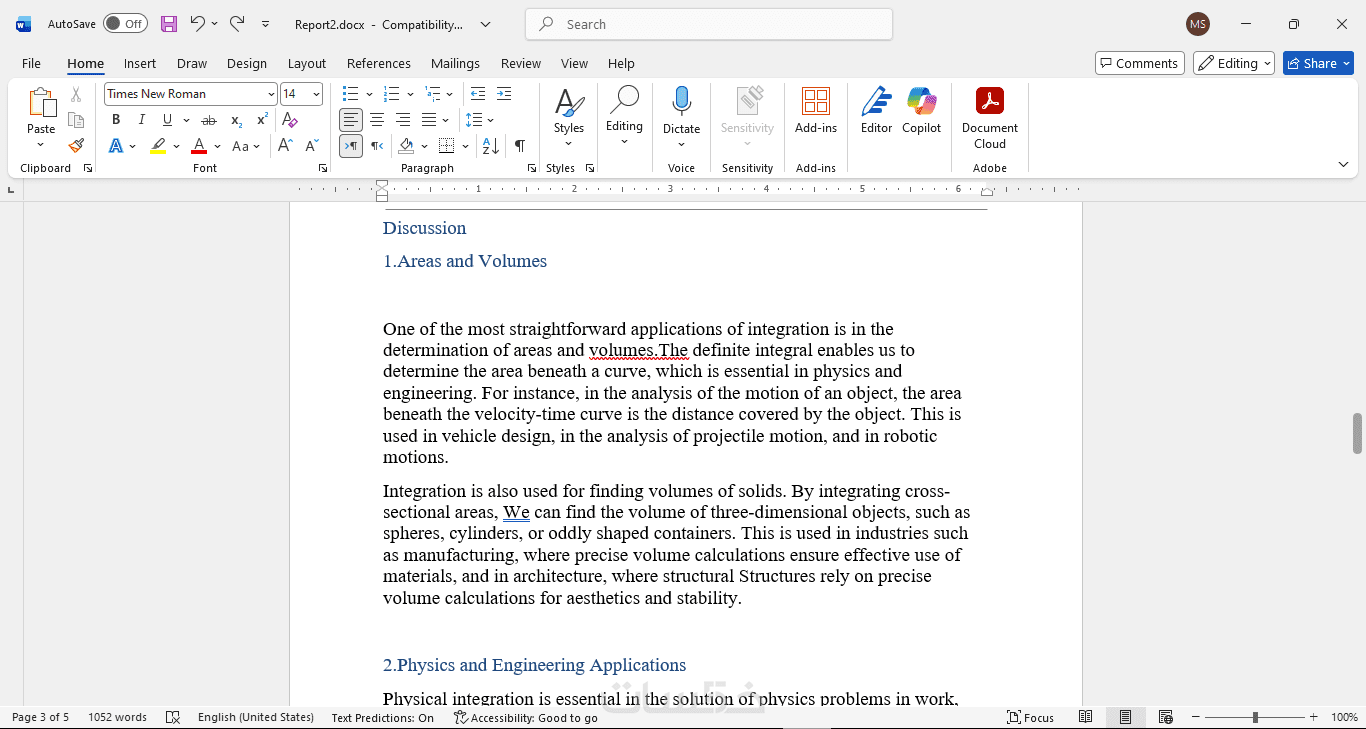The width and height of the screenshot is (1366, 729).
Task: Click English (United States) language indicator
Action: [256, 717]
